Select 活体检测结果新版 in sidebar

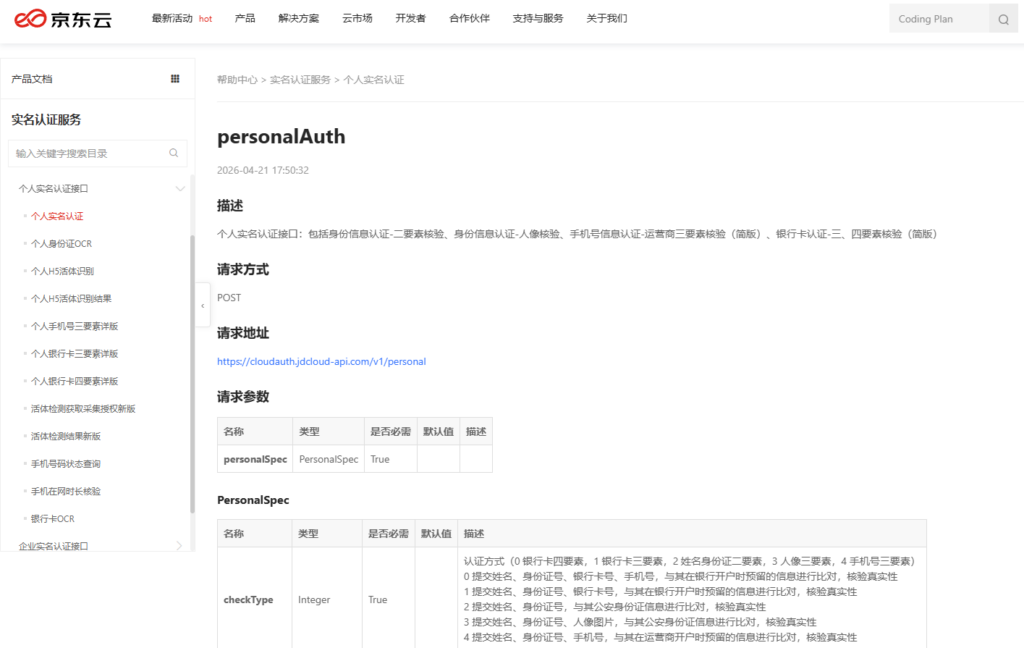click(x=66, y=436)
